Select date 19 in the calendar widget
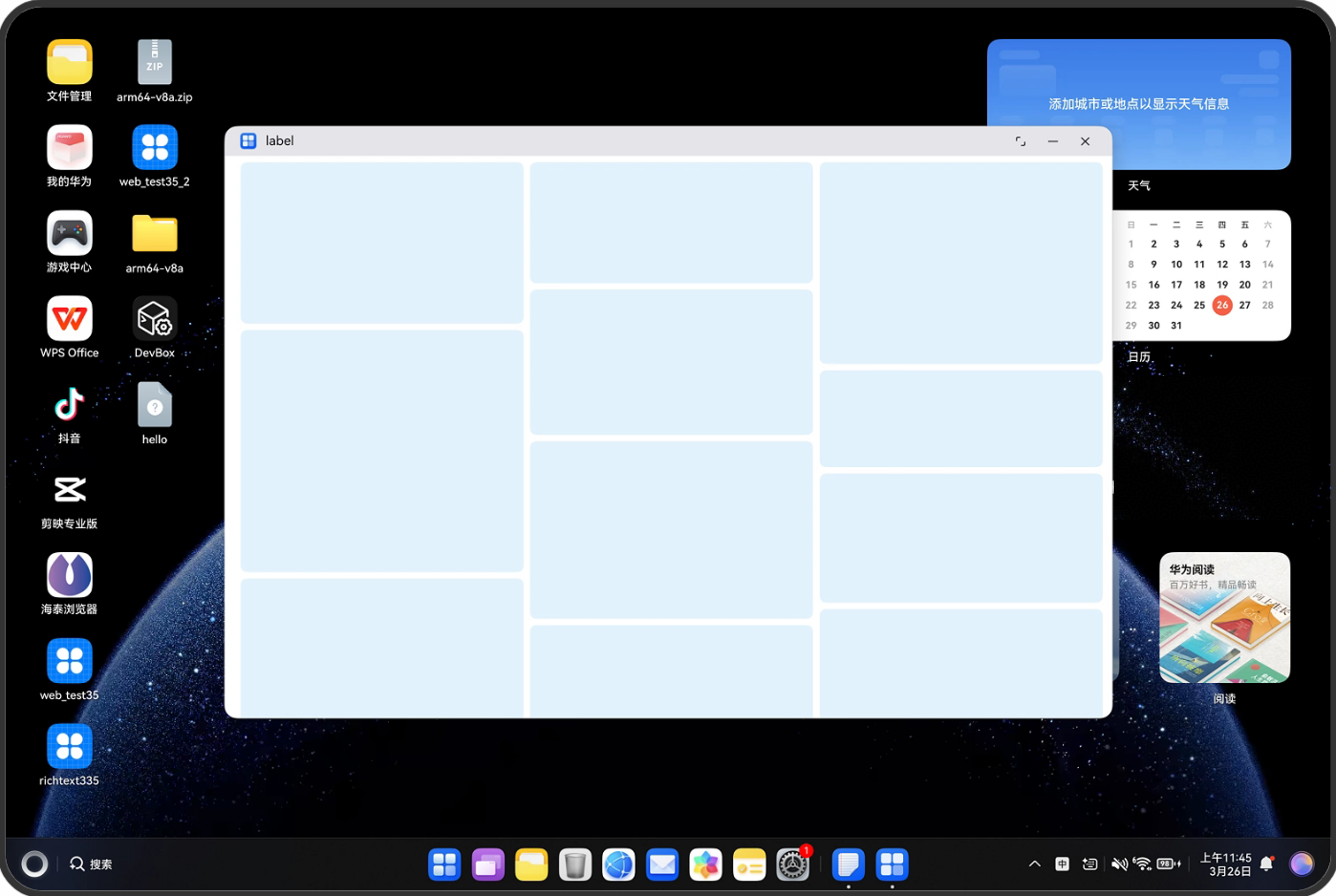Viewport: 1336px width, 896px height. point(1222,285)
